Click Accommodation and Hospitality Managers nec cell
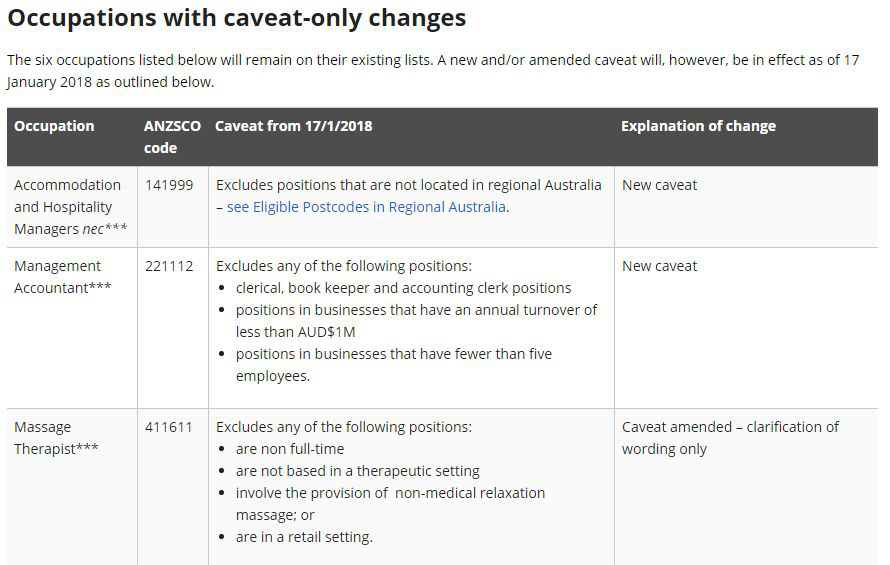 70,207
